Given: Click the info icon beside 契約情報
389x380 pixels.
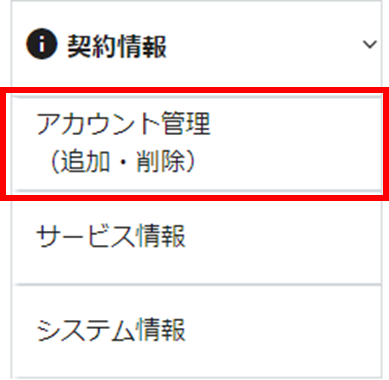Looking at the screenshot, I should click(x=41, y=44).
